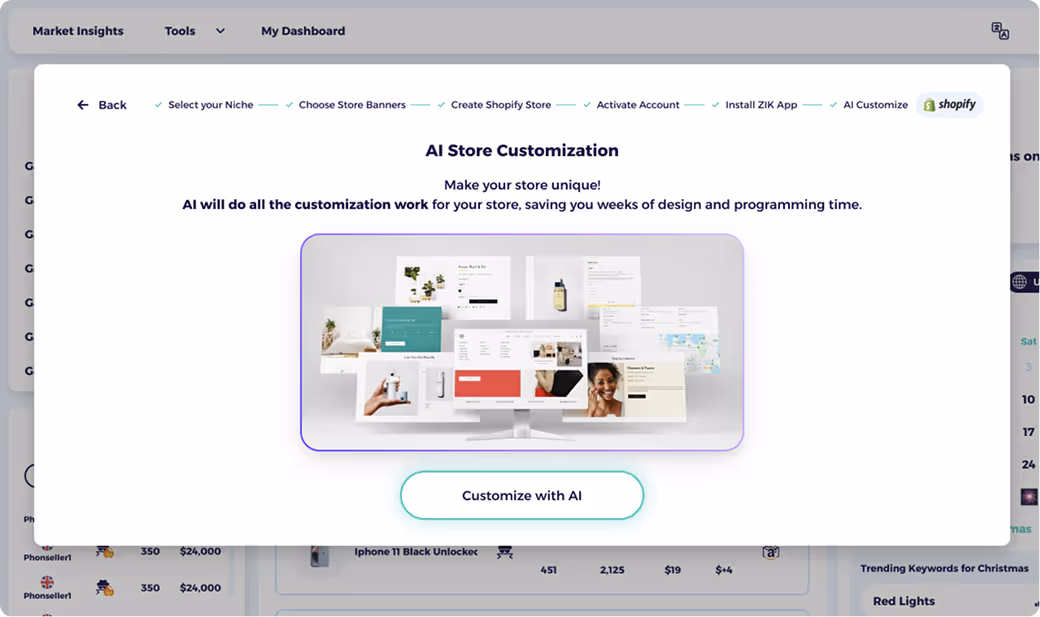Image resolution: width=1040 pixels, height=617 pixels.
Task: Click the spy icon next to the 350 value
Action: [103, 588]
